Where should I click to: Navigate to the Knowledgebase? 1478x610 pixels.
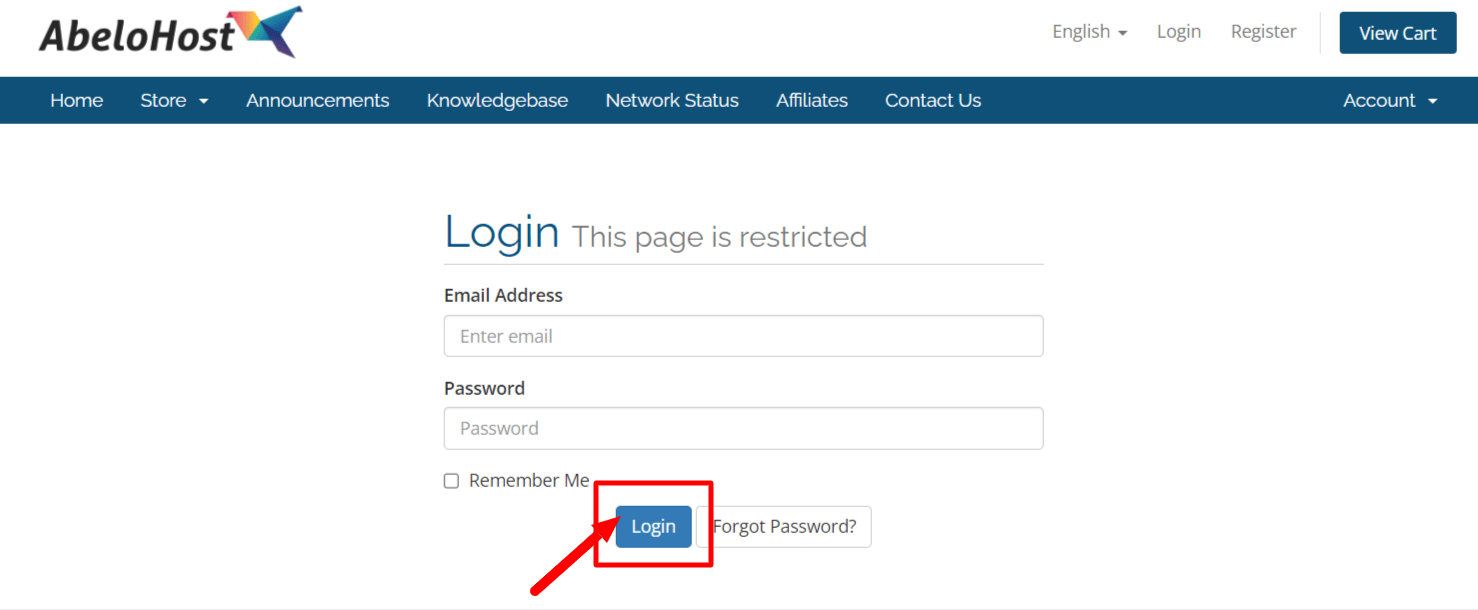click(497, 100)
